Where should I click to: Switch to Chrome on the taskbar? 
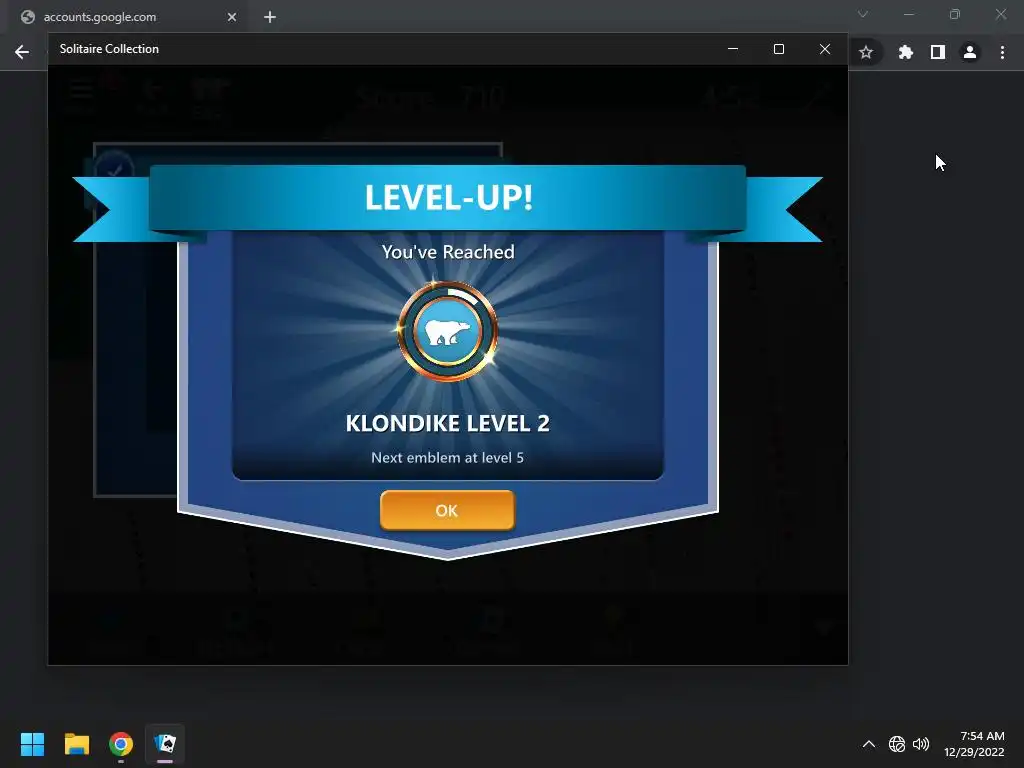point(121,744)
